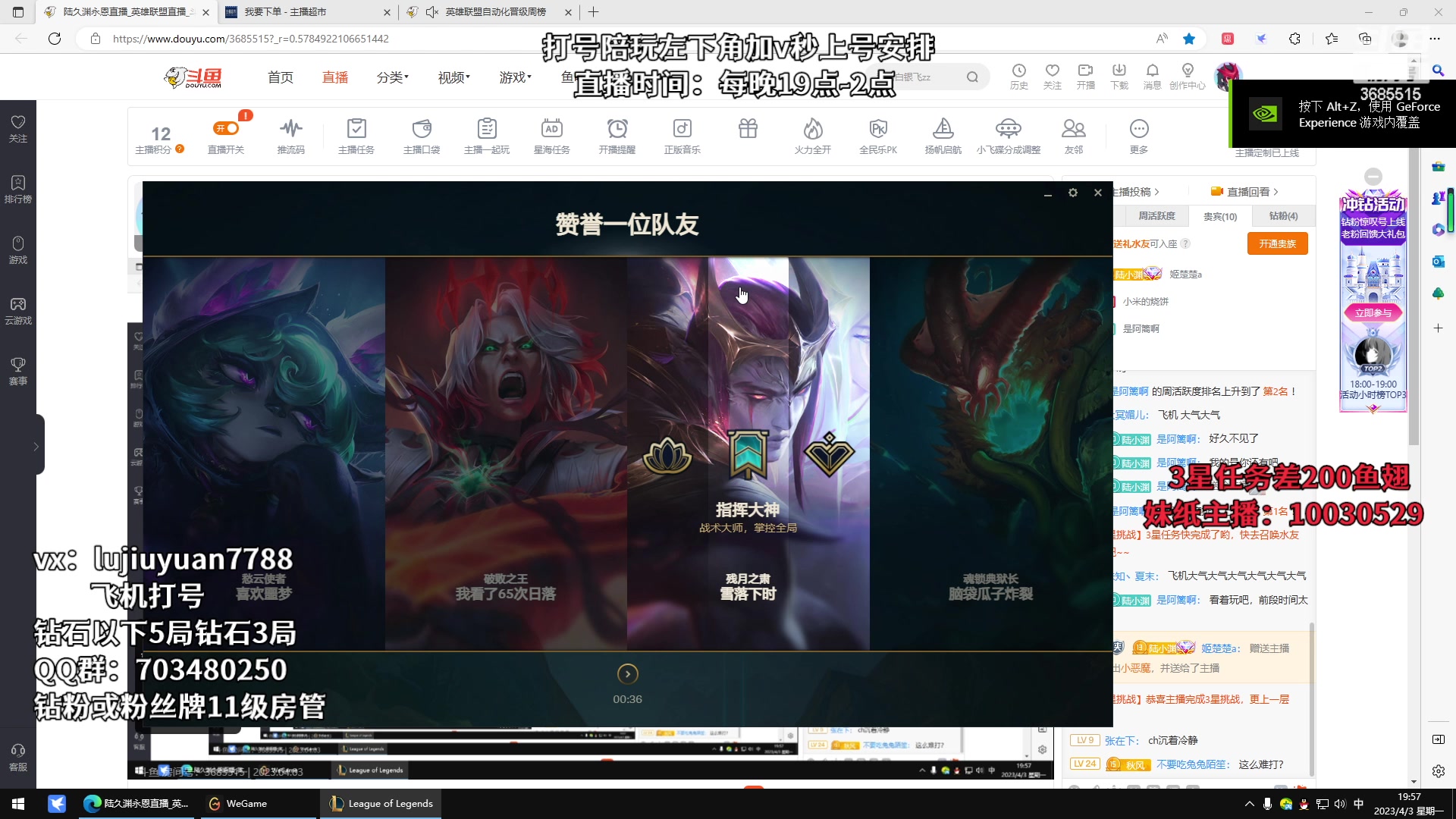Go to 直播 live nav item
The width and height of the screenshot is (1456, 819).
[x=335, y=77]
